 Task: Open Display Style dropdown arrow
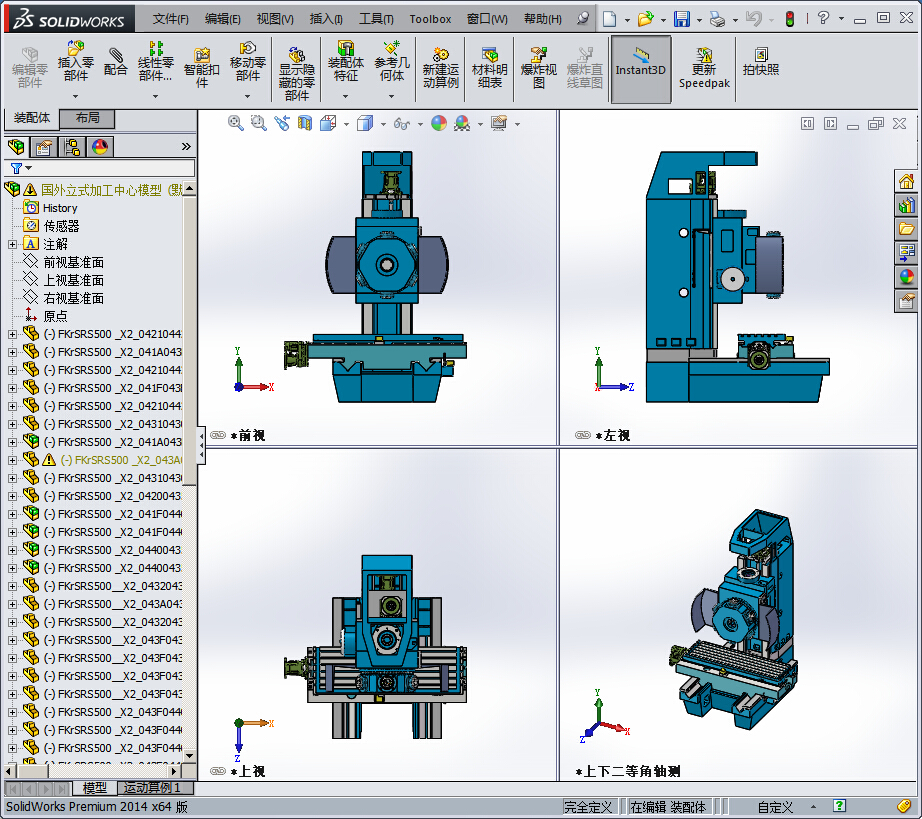(x=383, y=124)
